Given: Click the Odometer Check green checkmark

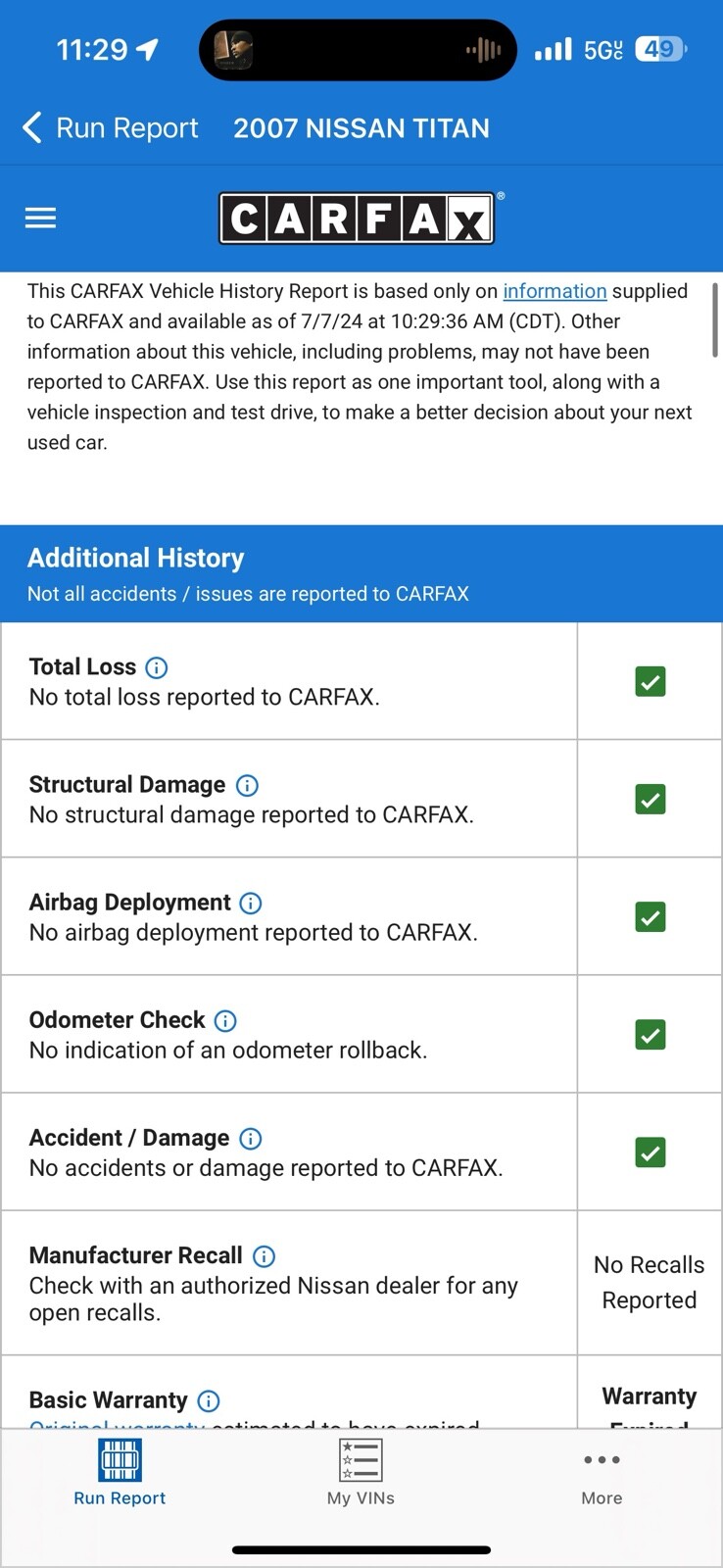Looking at the screenshot, I should [x=651, y=1034].
